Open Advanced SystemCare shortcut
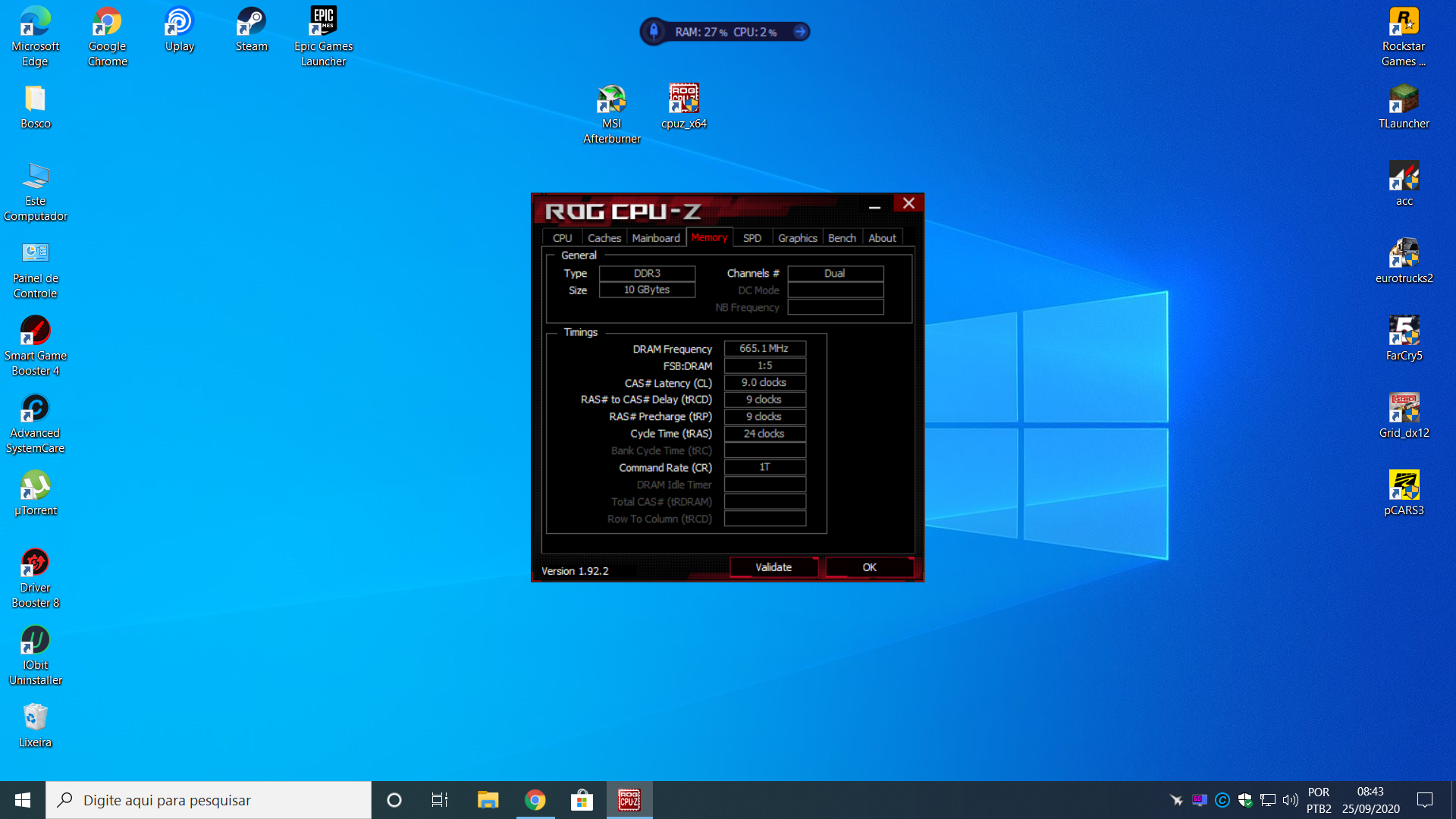Viewport: 1456px width, 819px height. (x=36, y=424)
